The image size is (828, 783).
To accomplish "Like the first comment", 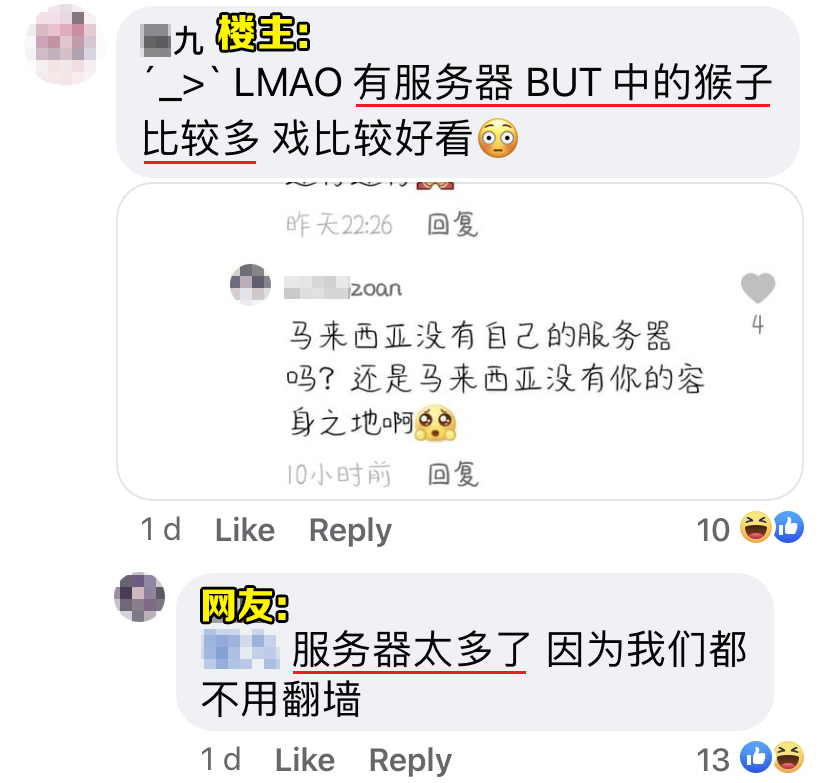I will tap(244, 530).
